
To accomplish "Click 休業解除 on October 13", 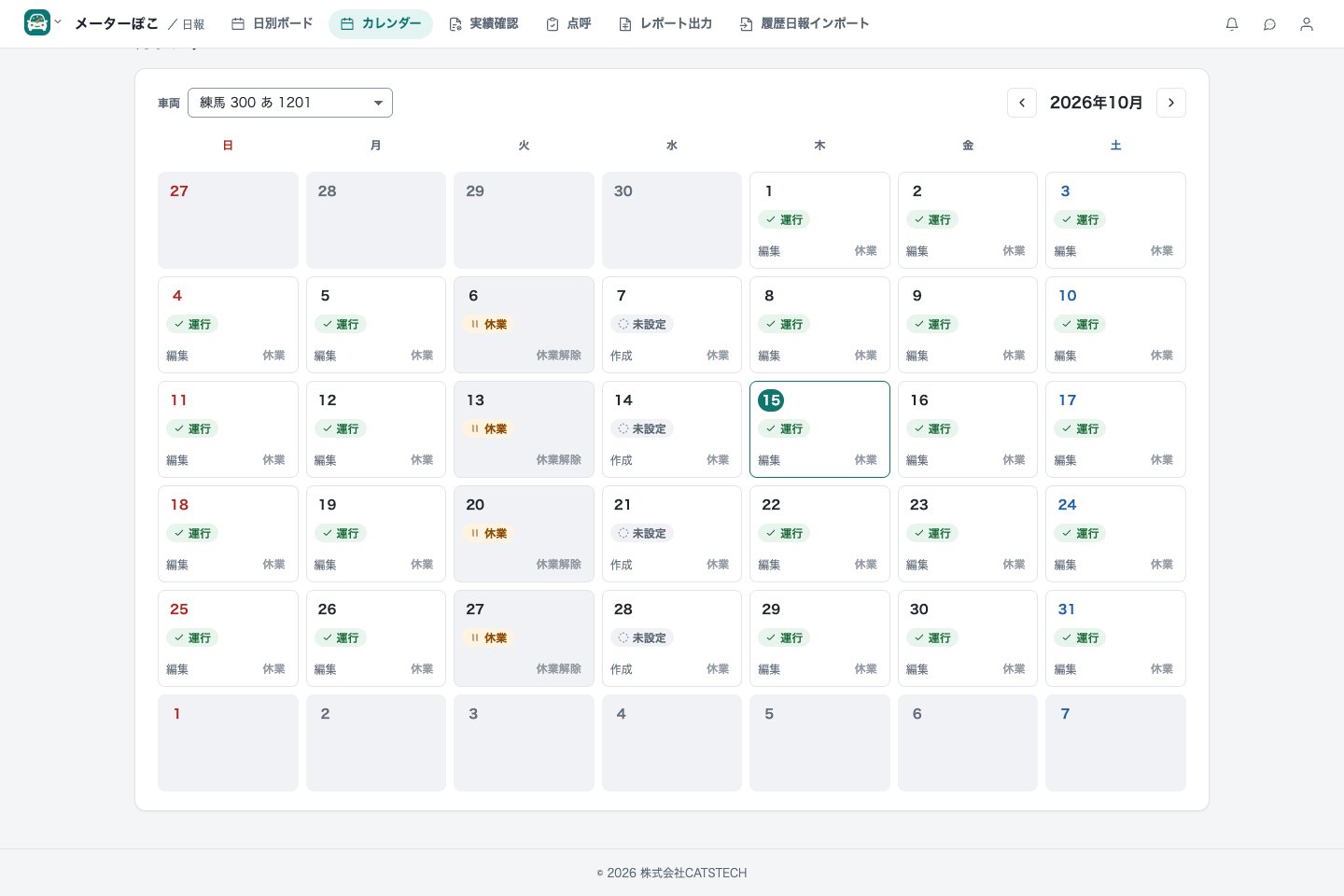I will click(x=558, y=460).
